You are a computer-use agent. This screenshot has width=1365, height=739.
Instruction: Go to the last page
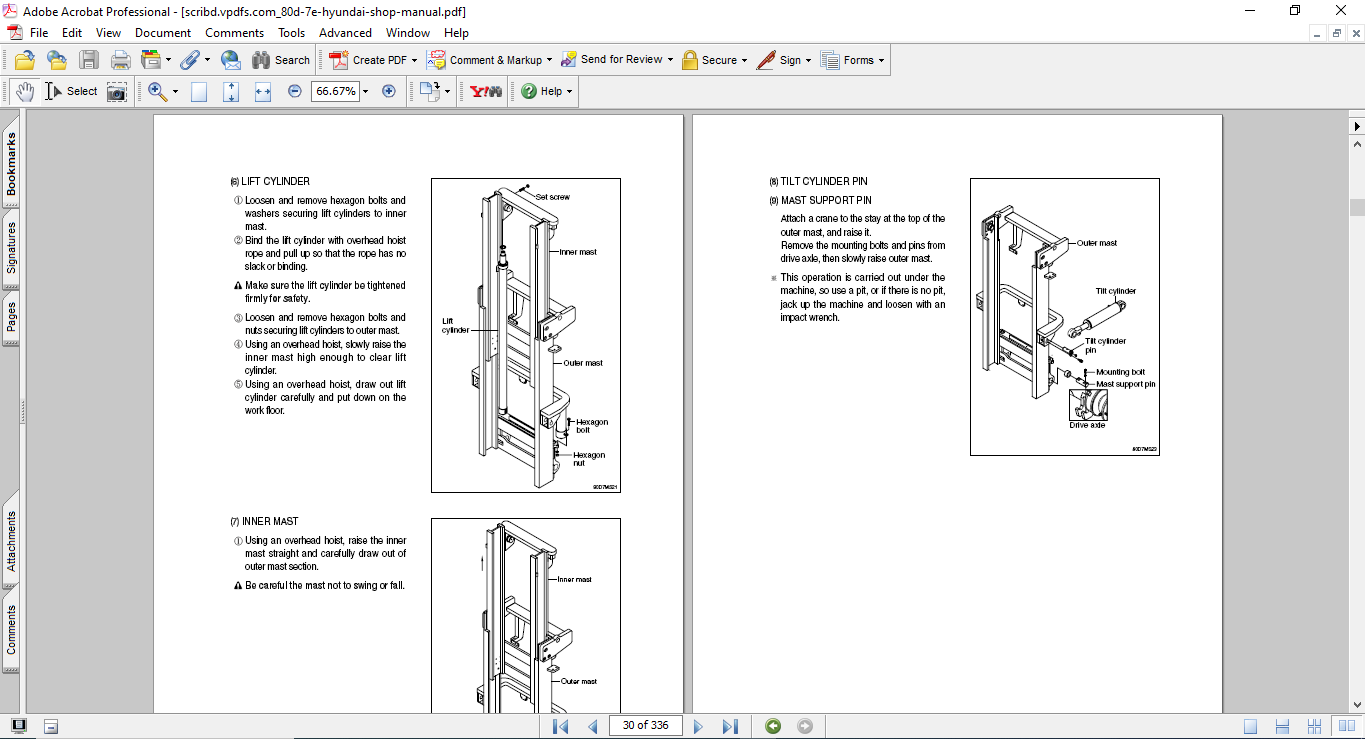(x=730, y=726)
